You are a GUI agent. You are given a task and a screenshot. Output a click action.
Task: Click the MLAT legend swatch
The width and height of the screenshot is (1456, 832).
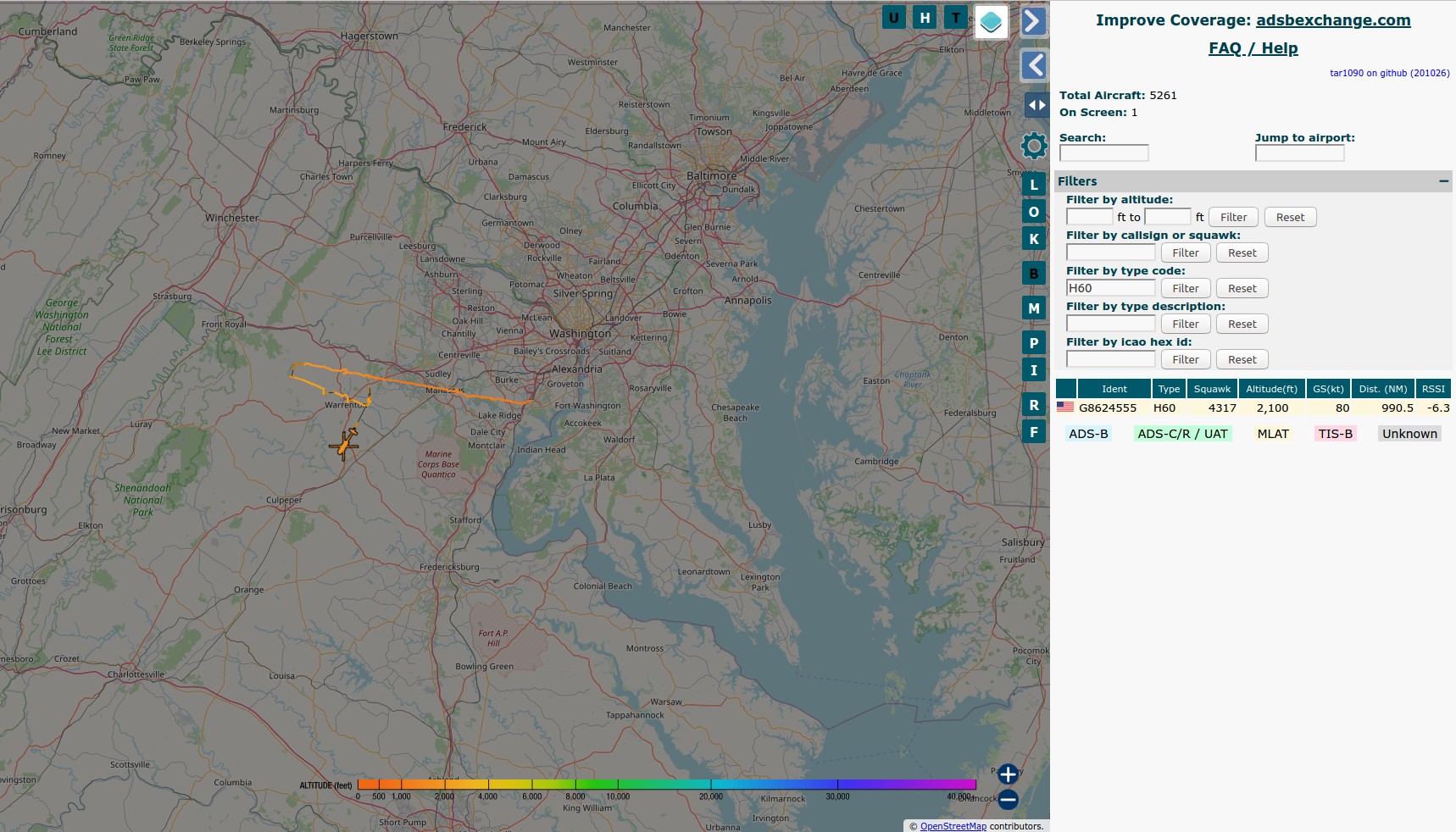(x=1273, y=434)
